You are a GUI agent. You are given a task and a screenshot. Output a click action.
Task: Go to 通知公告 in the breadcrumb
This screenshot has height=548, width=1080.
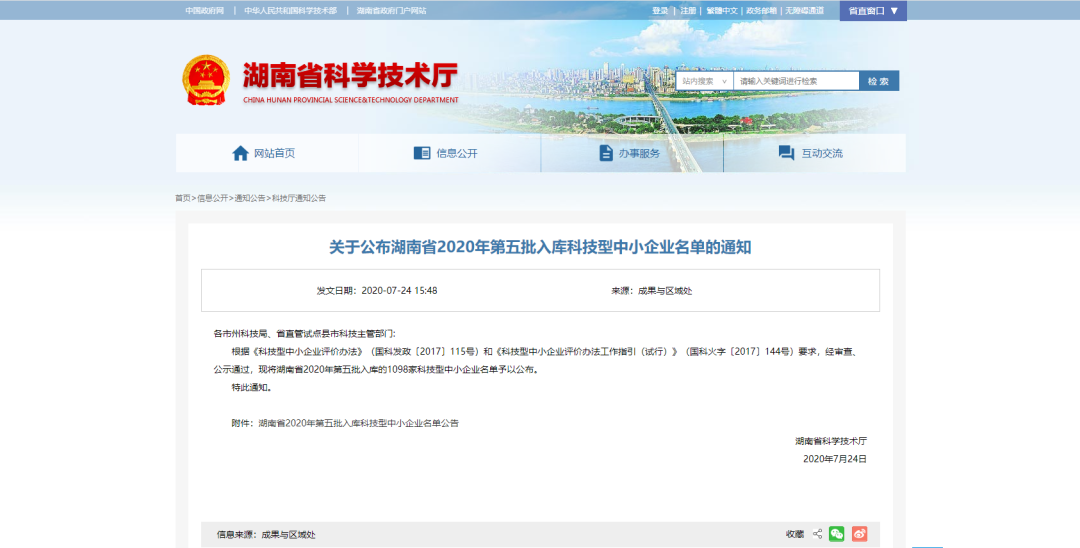[x=250, y=198]
